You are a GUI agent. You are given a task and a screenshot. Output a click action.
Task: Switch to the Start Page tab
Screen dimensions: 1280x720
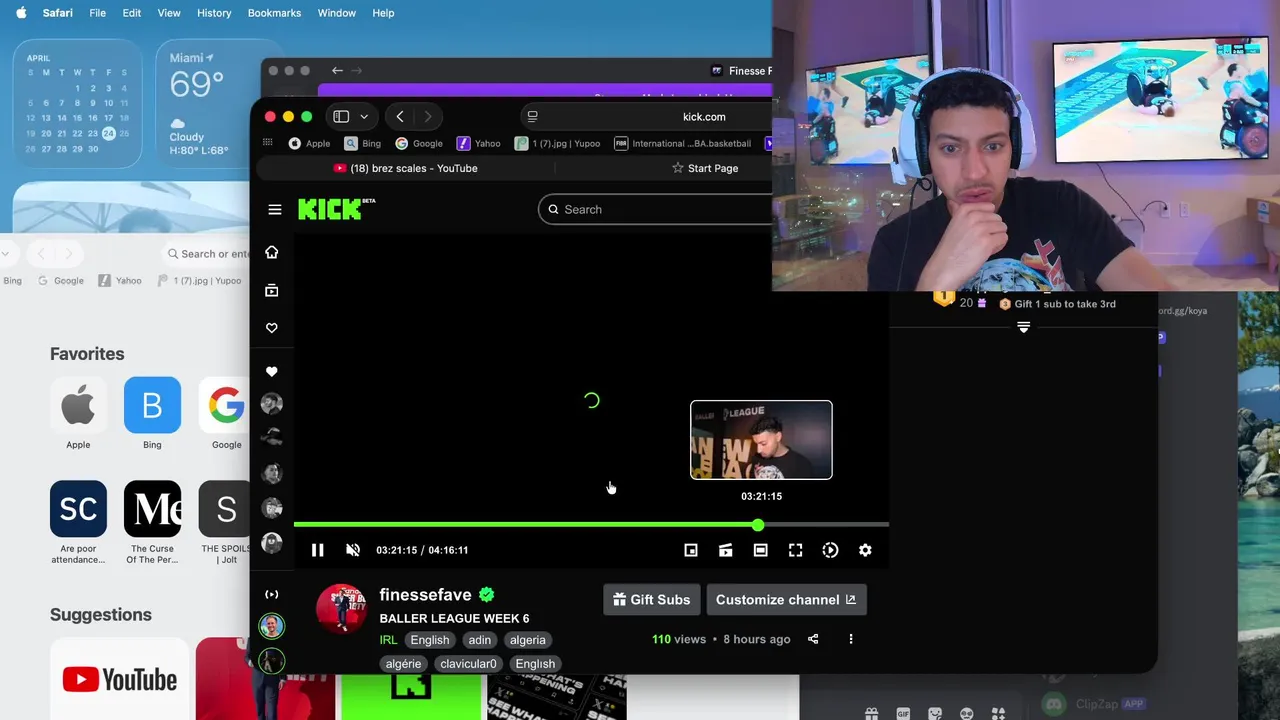[x=705, y=168]
